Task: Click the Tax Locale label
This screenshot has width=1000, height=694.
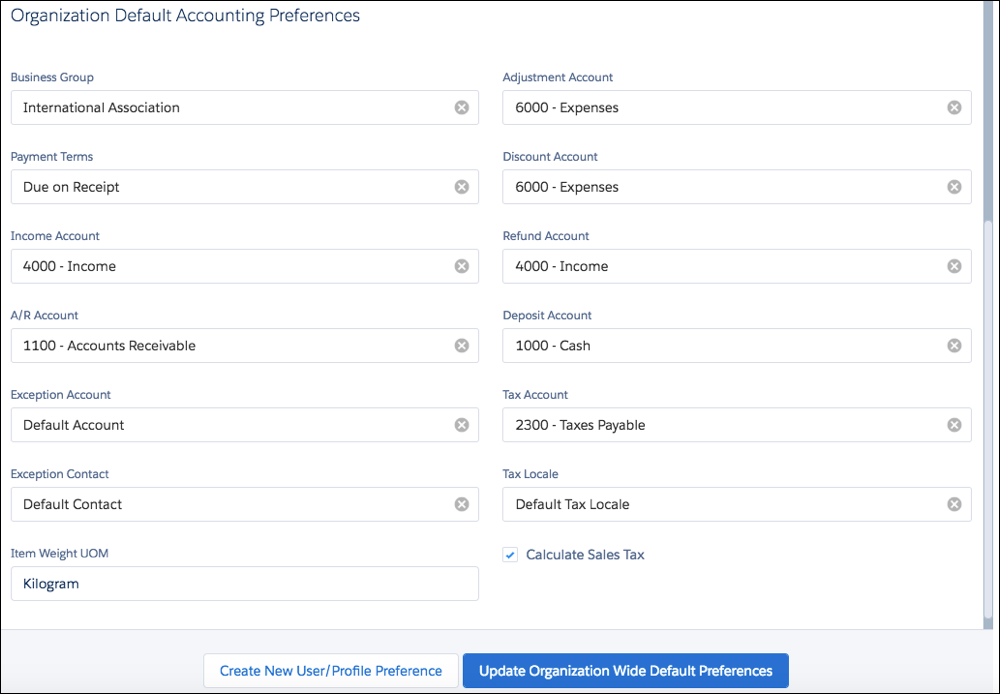Action: click(530, 474)
